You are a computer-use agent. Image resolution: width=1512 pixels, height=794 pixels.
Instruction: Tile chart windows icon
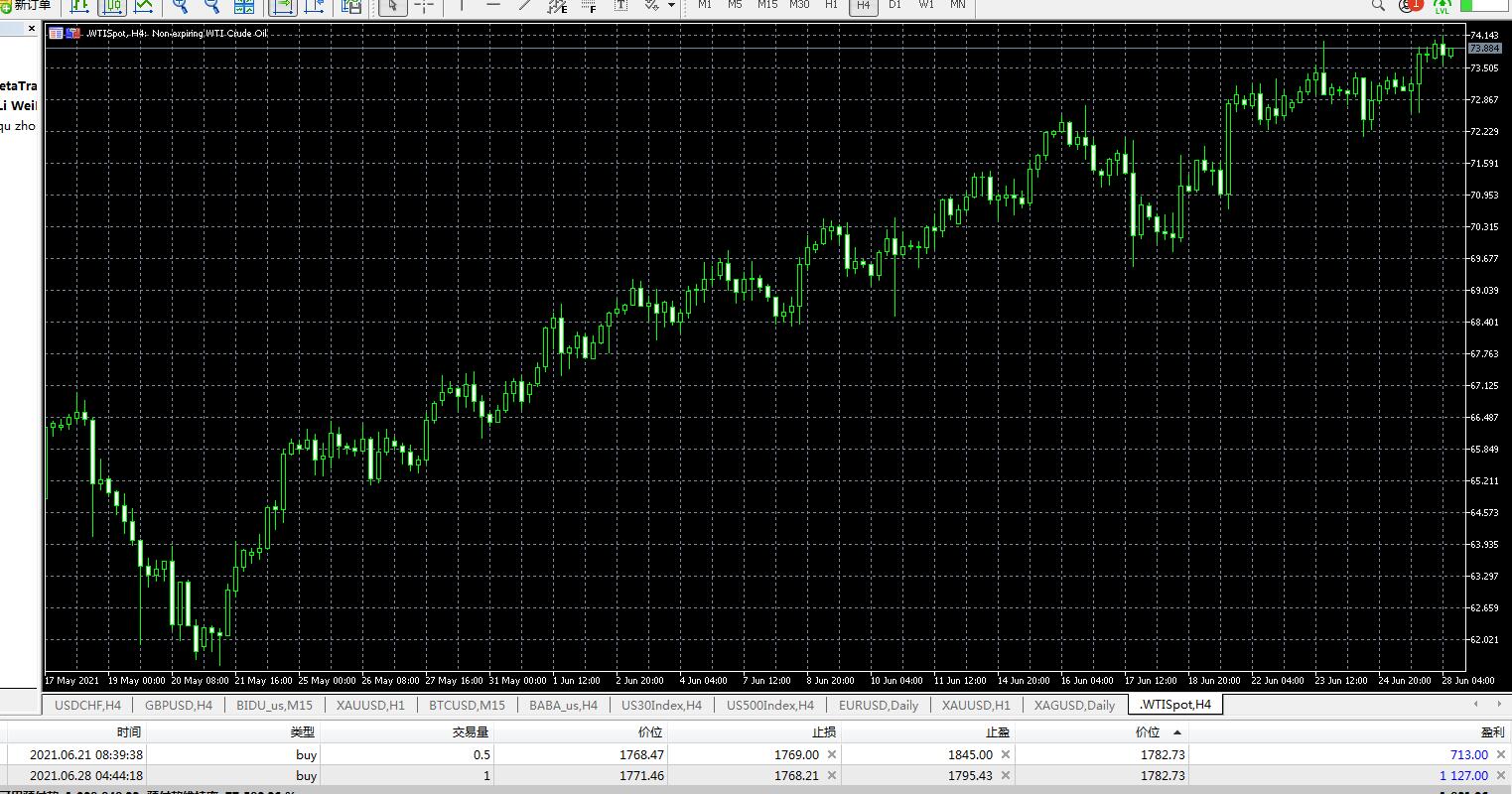[244, 6]
